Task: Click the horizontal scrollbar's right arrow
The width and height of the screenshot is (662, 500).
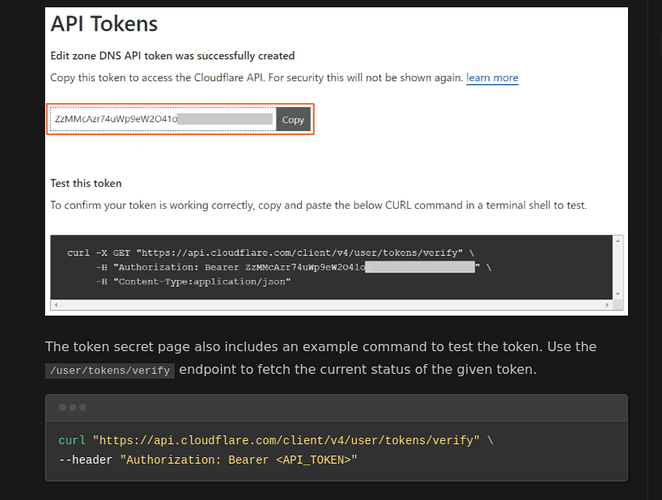Action: pyautogui.click(x=607, y=304)
